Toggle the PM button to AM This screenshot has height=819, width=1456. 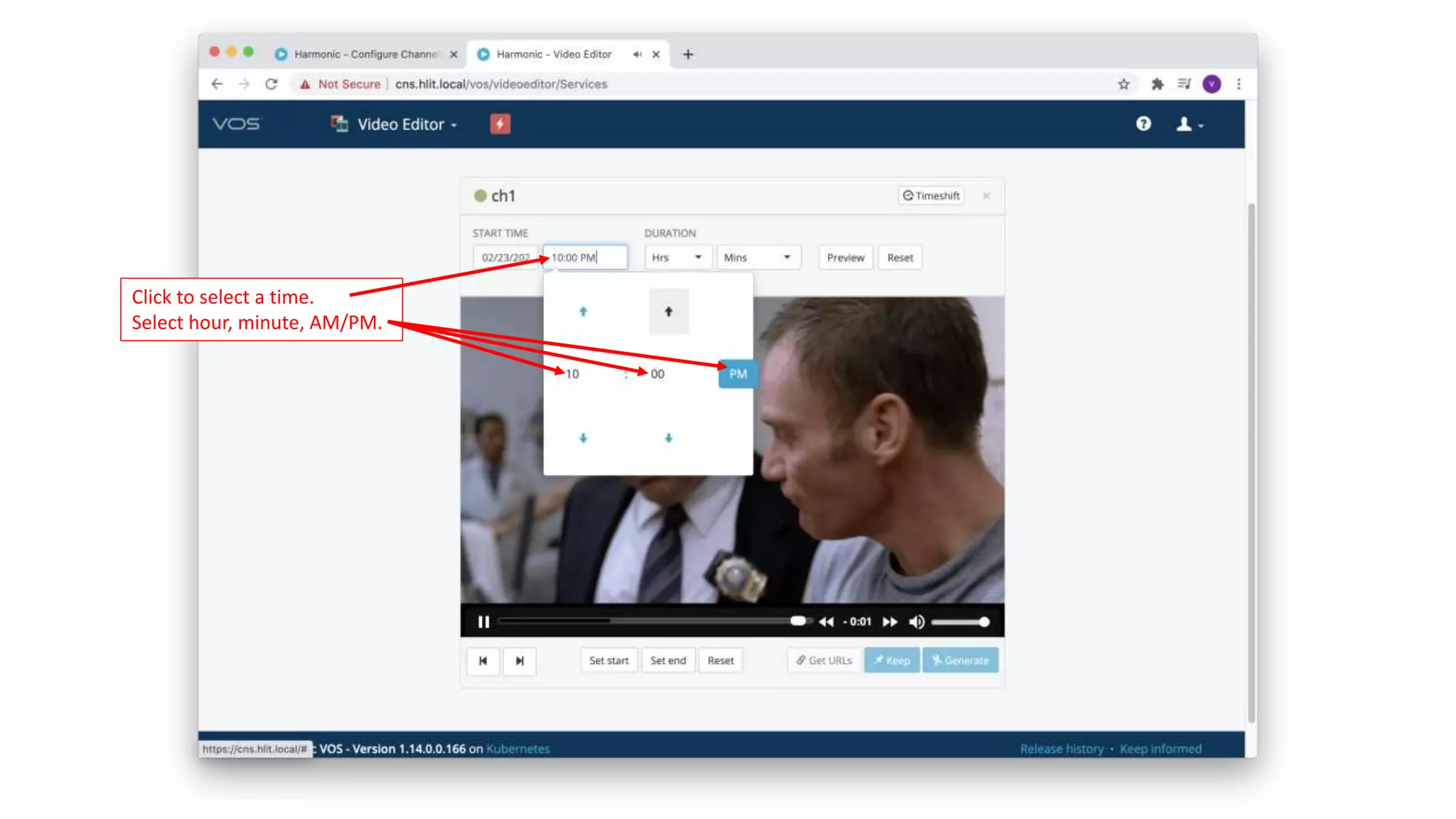737,374
